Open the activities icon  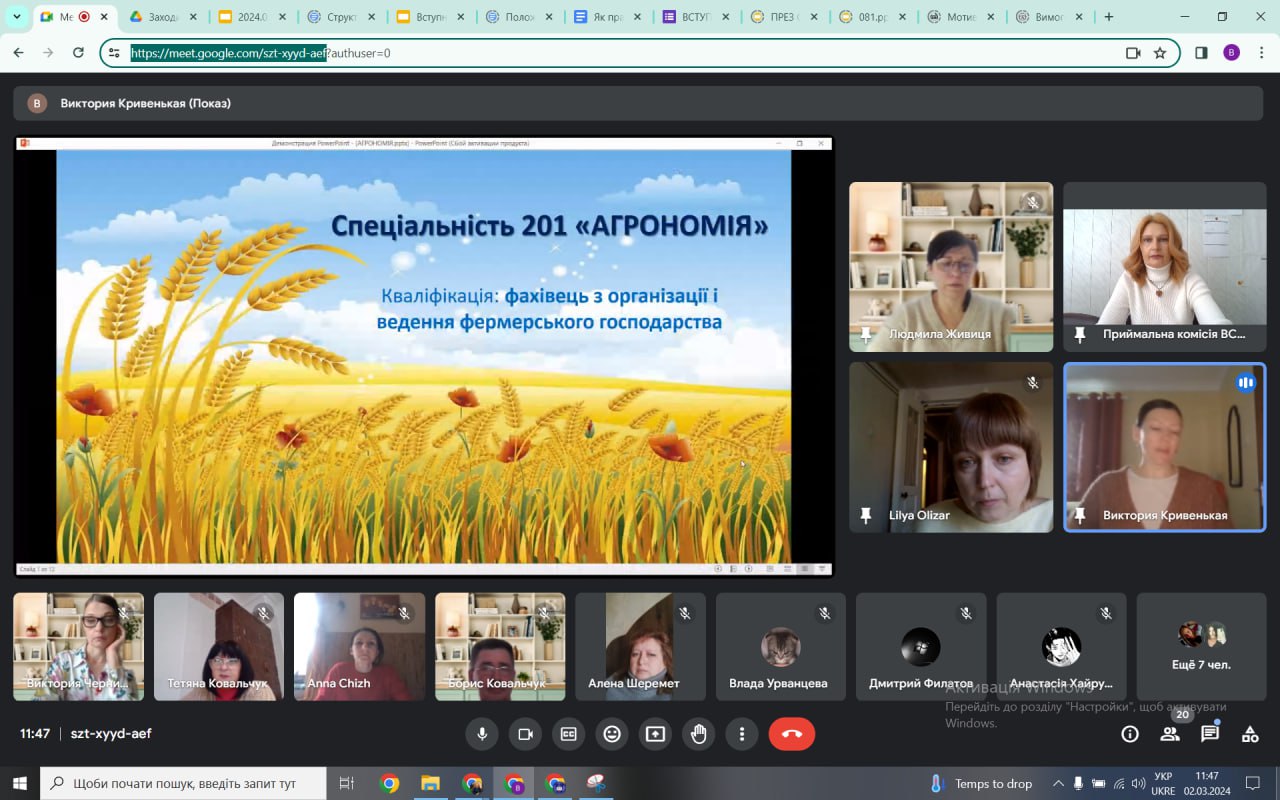[1250, 734]
